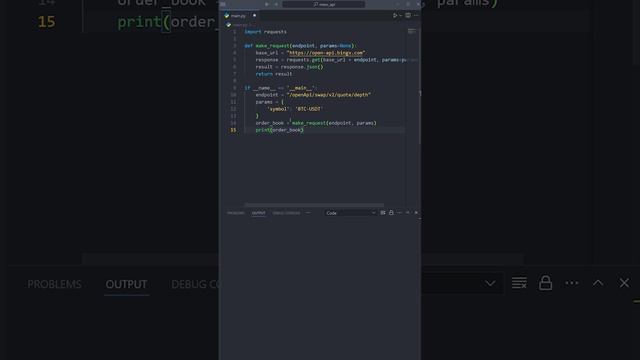
Task: Click line number 15 in gutter
Action: (x=233, y=130)
